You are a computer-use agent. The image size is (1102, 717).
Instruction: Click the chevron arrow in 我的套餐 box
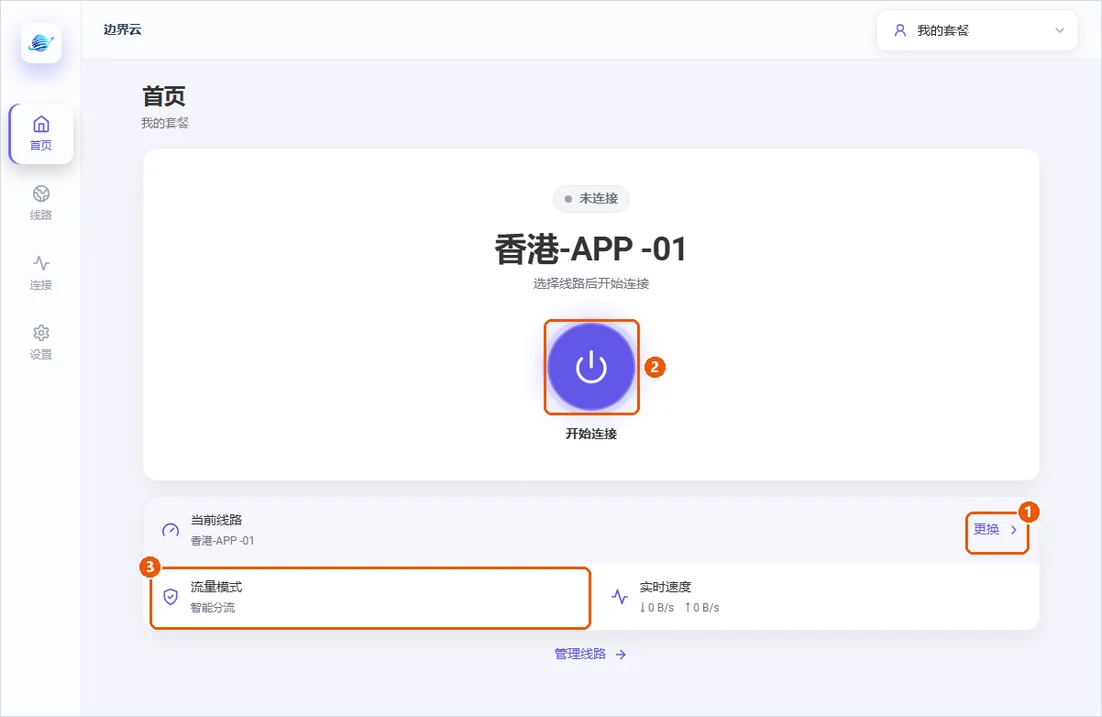tap(1059, 30)
